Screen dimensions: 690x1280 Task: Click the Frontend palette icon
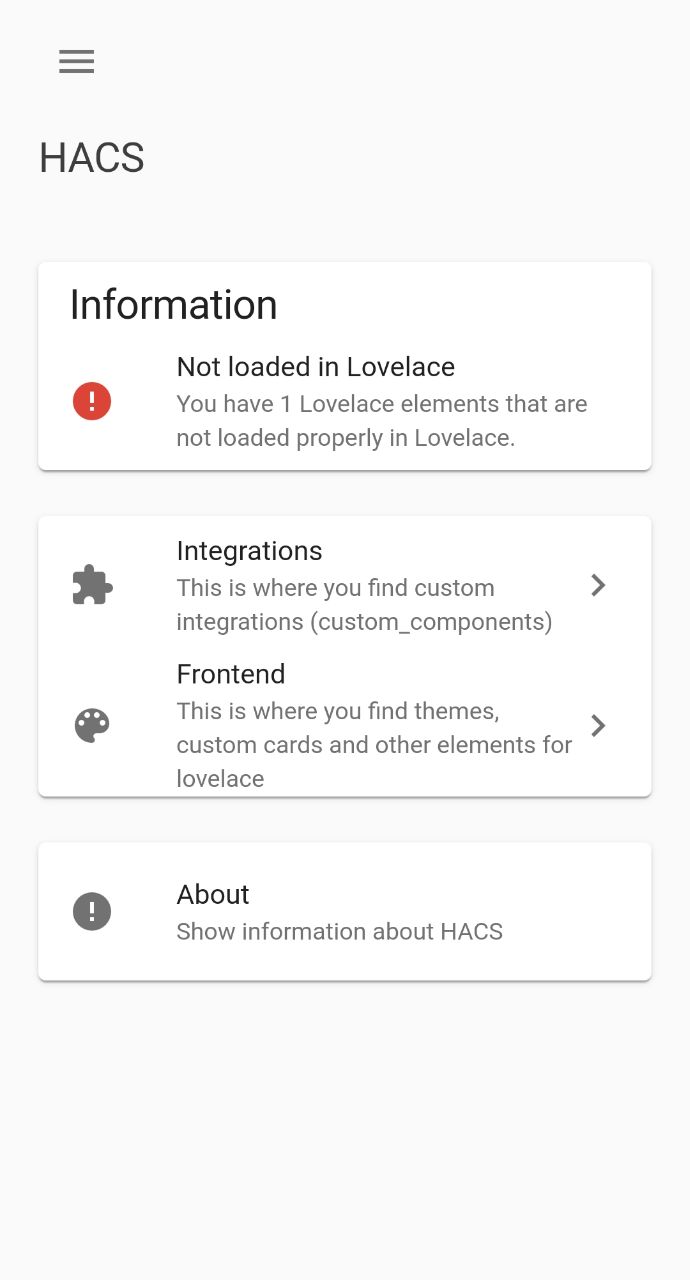92,725
